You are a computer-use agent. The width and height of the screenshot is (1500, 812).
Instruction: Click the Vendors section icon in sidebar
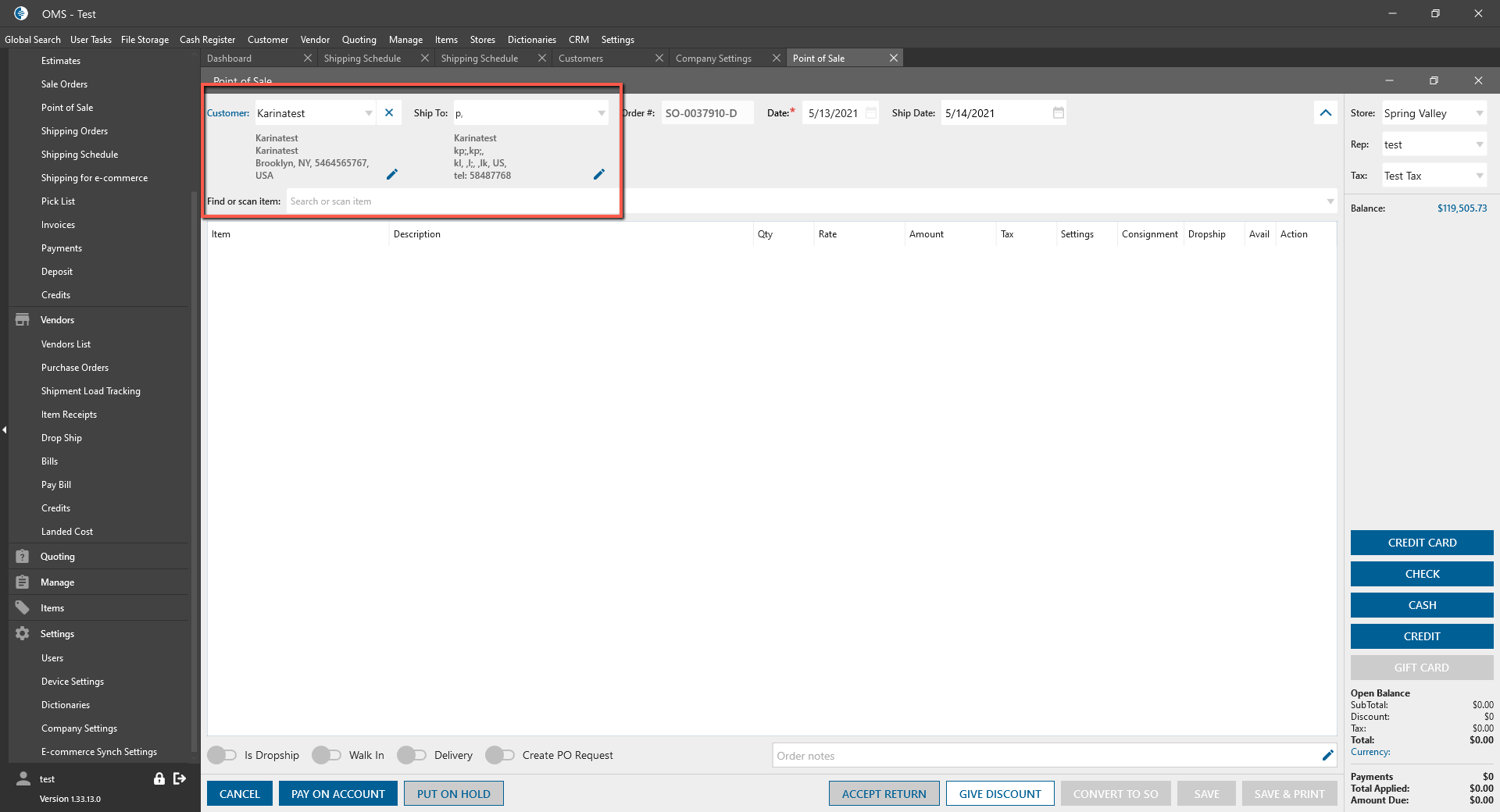23,320
